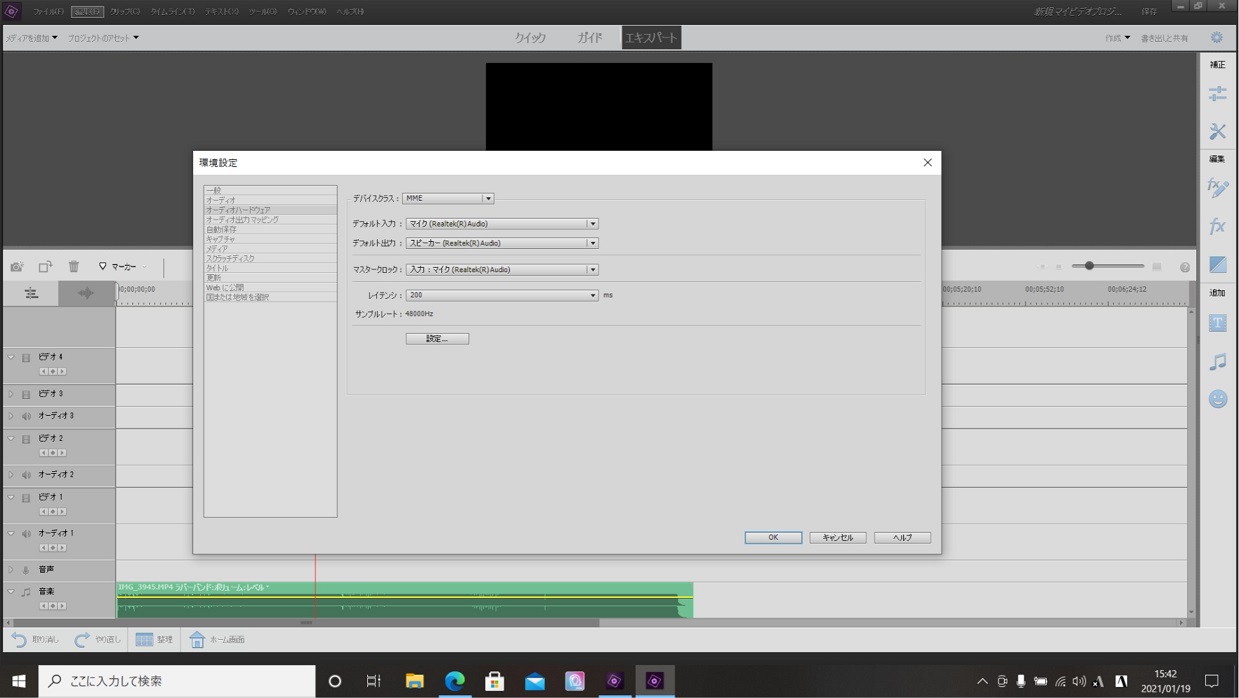Click the トランジション blue diagonal icon
Image resolution: width=1239 pixels, height=698 pixels.
click(x=1218, y=262)
